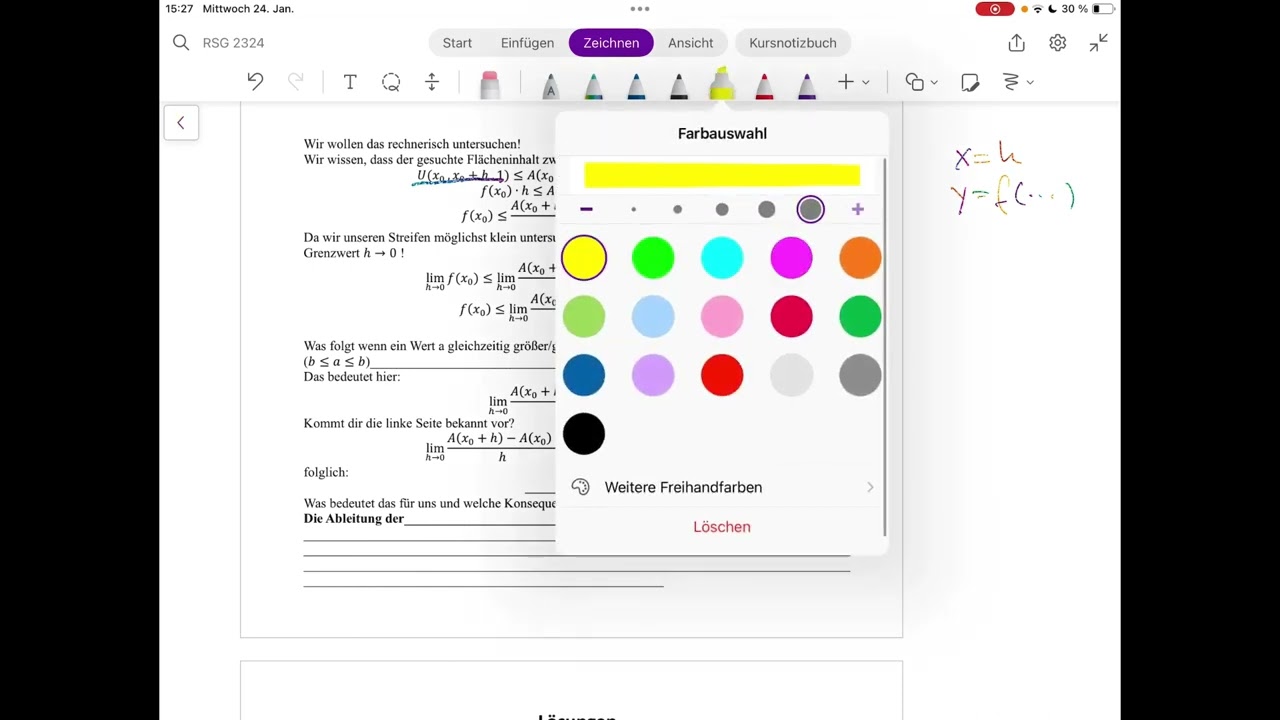Expand dropdown arrow beside the scribble-lines icon

[x=1030, y=82]
